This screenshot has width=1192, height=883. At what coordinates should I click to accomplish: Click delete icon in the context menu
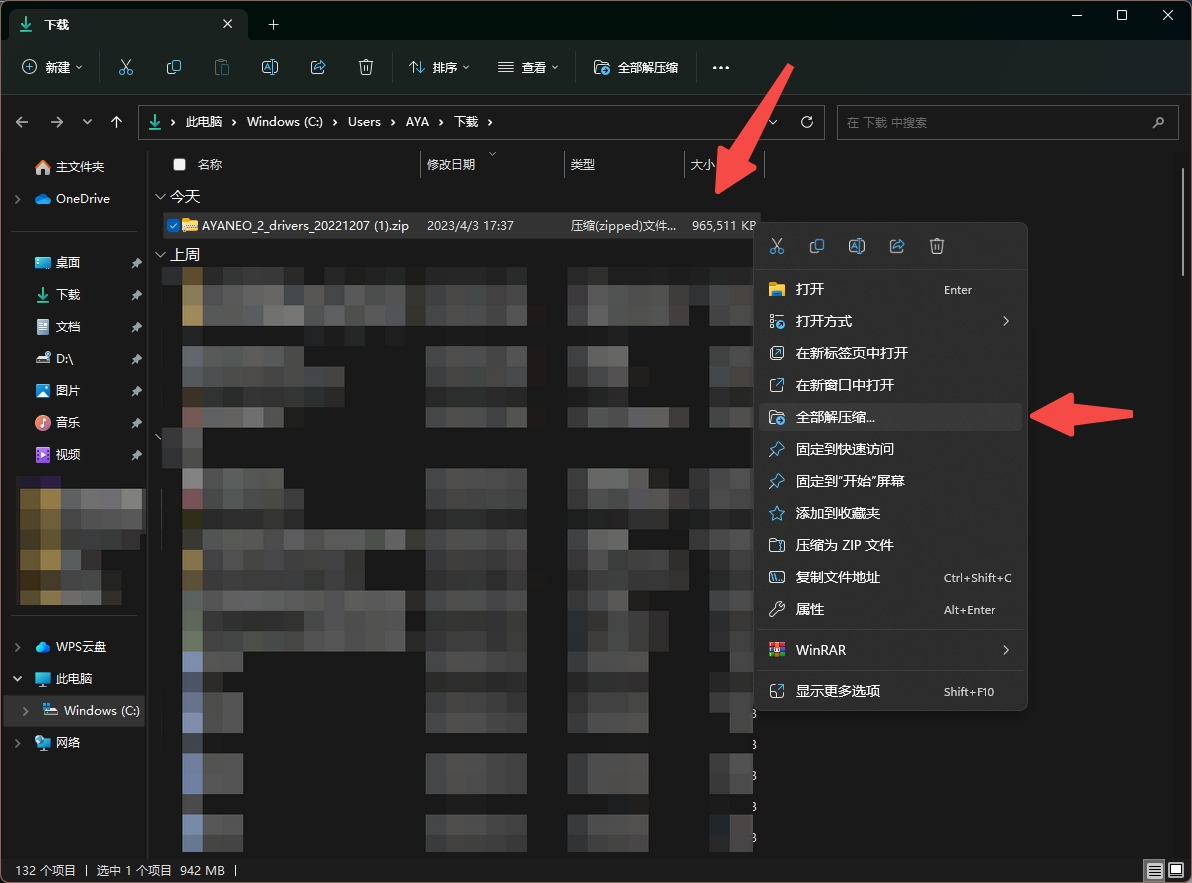(937, 246)
